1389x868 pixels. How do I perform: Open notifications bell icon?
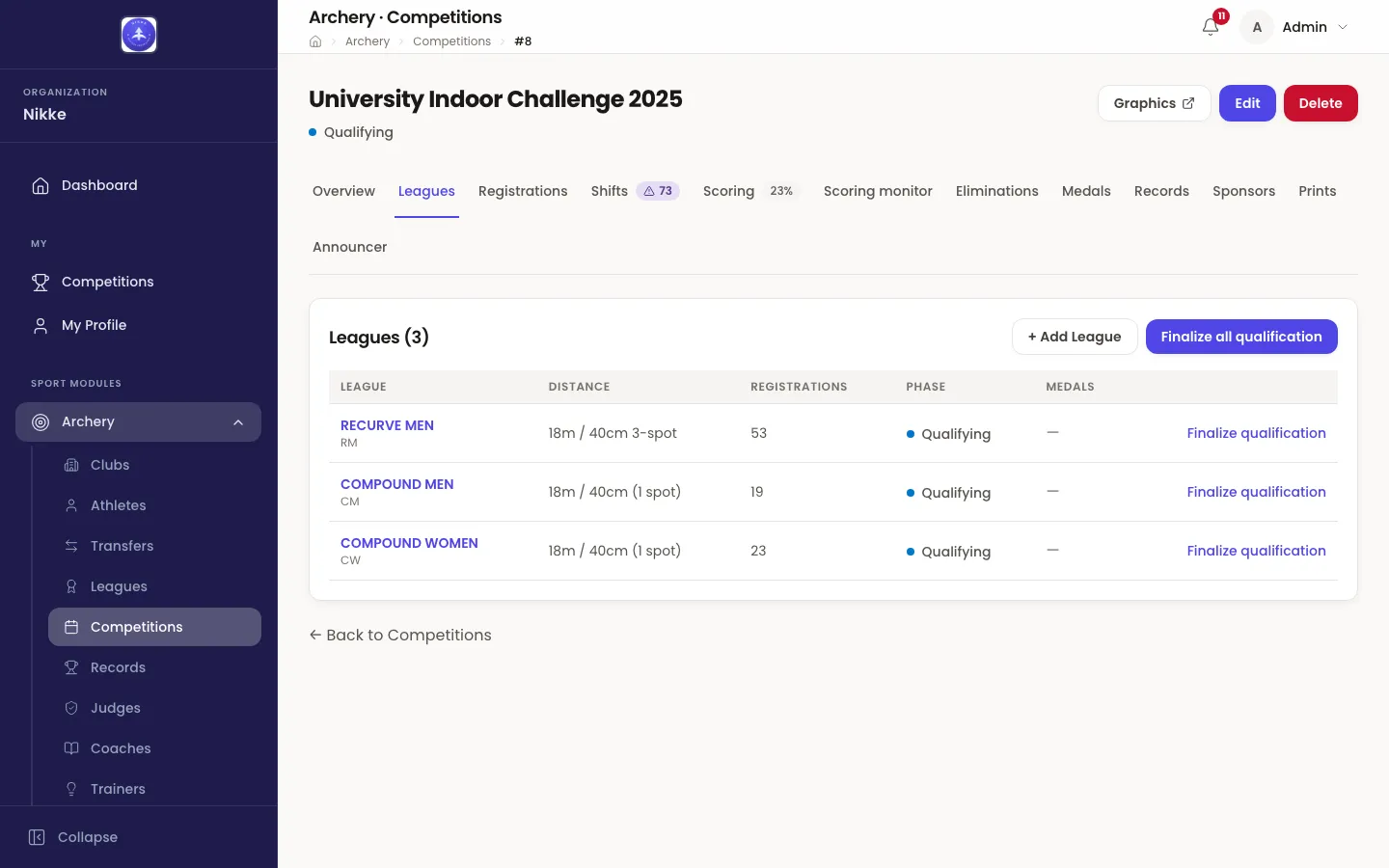pos(1211,27)
